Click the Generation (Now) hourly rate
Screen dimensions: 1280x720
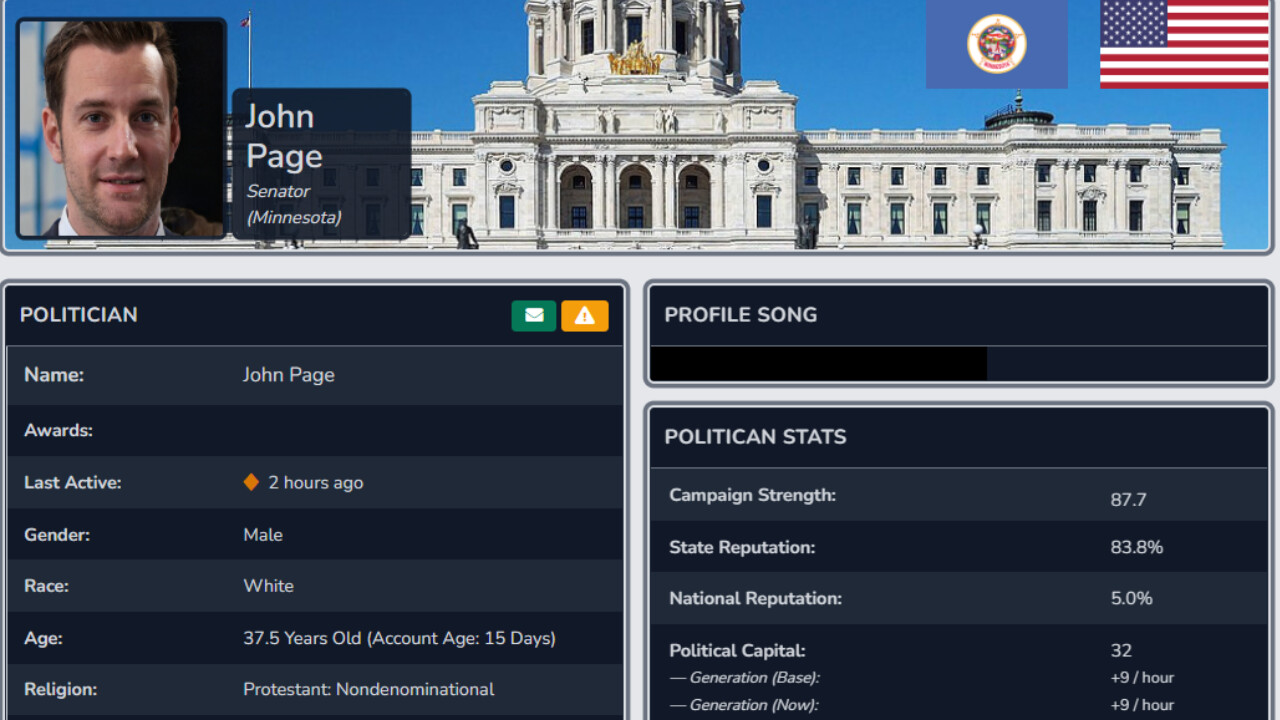[1141, 704]
